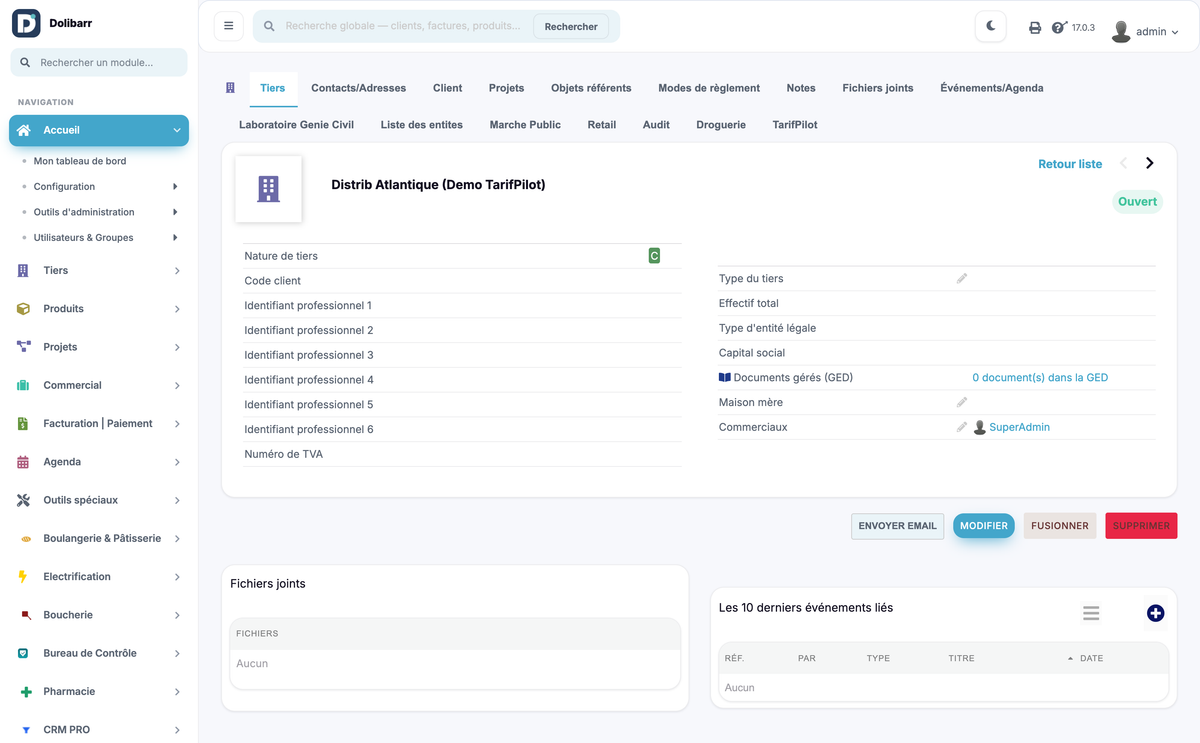Screen dimensions: 1200x743
Task: Click the ENVOYER EMAIL button
Action: point(898,526)
